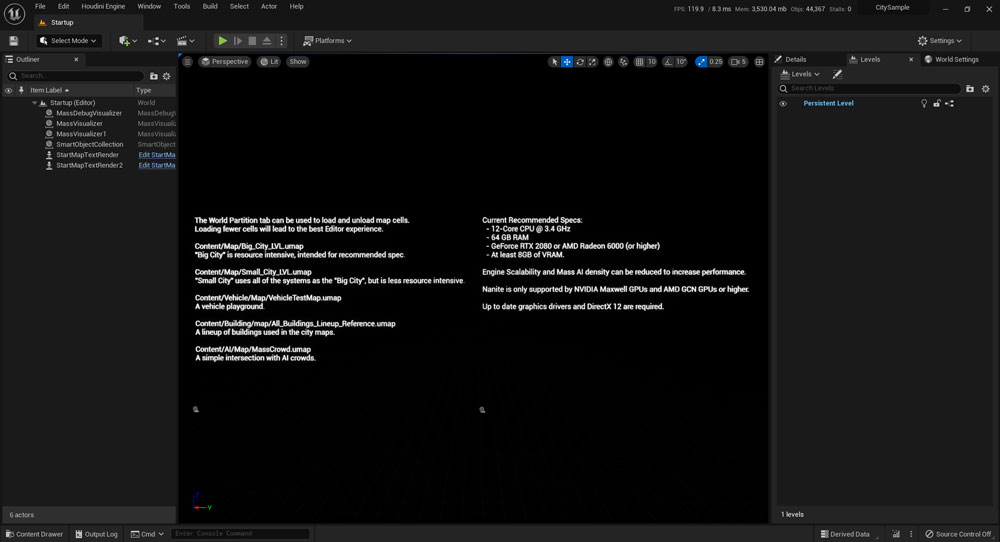Viewport: 1000px width, 542px height.
Task: Open the Blueprints dropdown in toolbar
Action: pyautogui.click(x=157, y=41)
